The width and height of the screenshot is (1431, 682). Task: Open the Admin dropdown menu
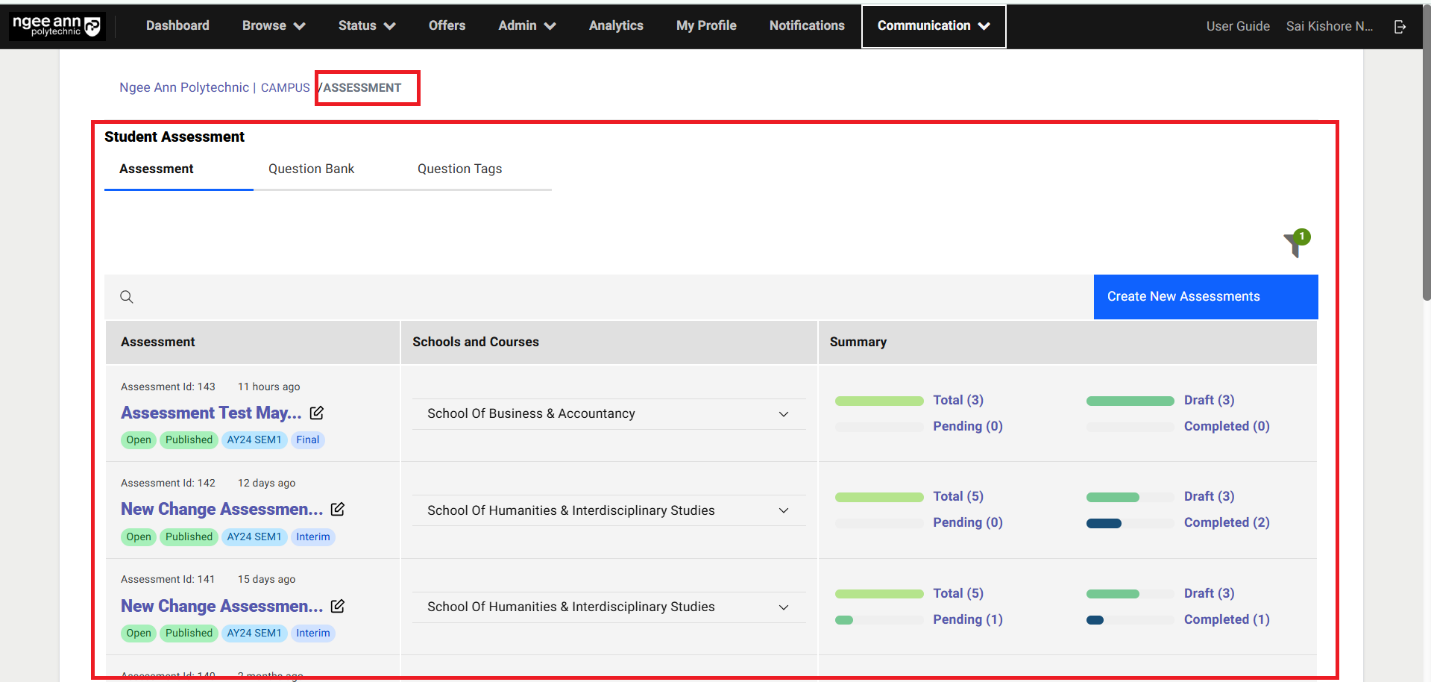(x=527, y=26)
